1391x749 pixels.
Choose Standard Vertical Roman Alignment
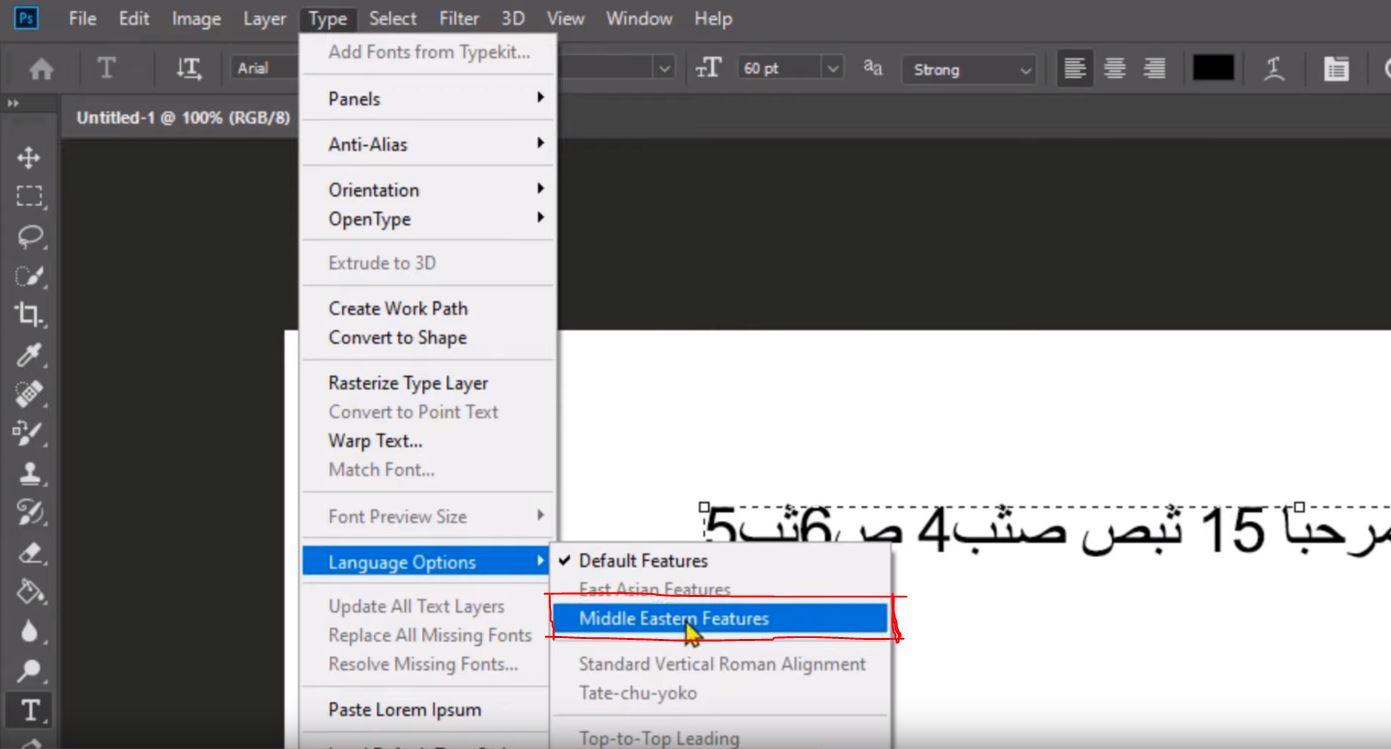point(720,664)
